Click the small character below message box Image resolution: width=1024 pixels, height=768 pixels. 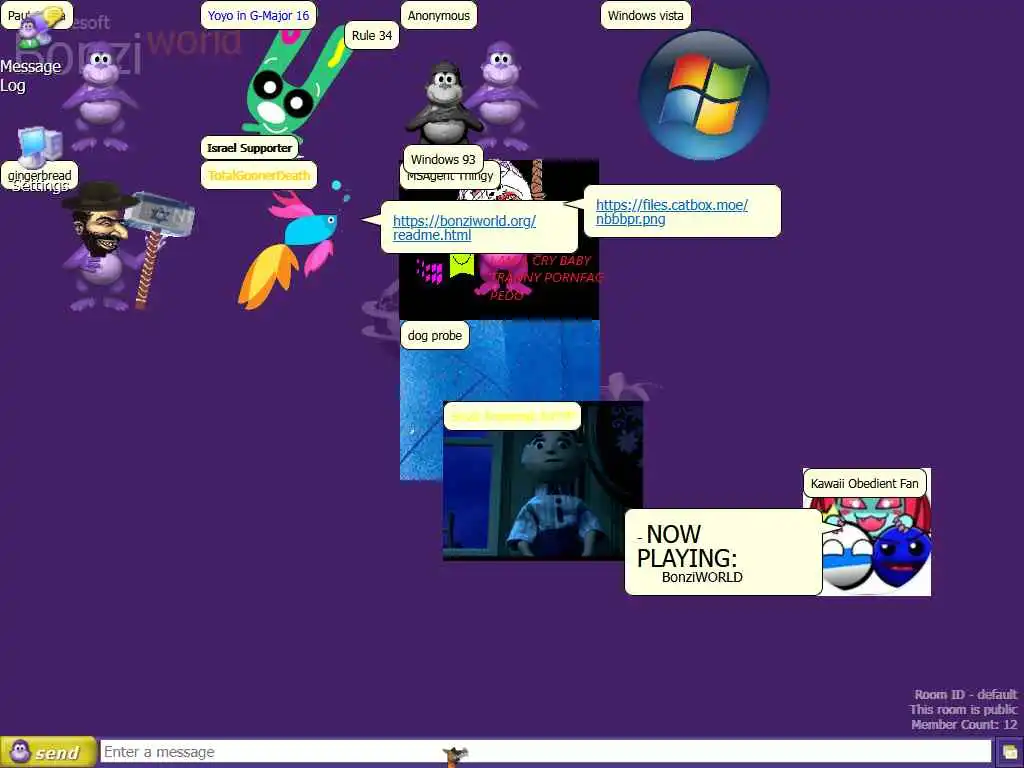(455, 756)
